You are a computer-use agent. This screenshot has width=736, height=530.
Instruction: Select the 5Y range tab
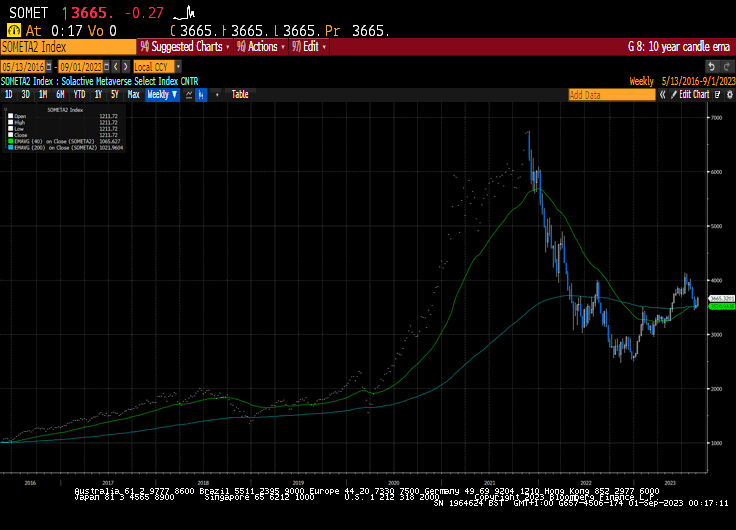point(115,95)
